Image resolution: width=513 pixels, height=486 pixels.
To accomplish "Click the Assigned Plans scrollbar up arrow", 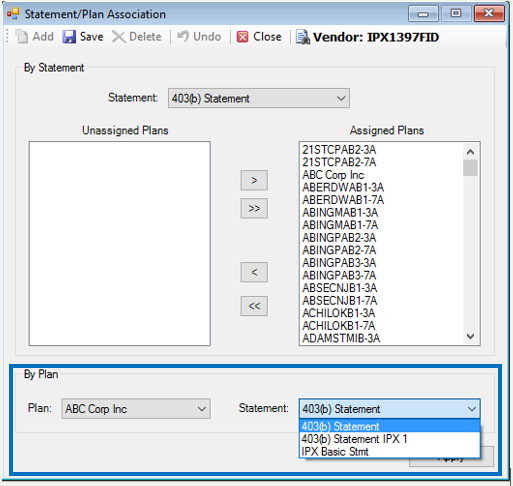I will (470, 152).
